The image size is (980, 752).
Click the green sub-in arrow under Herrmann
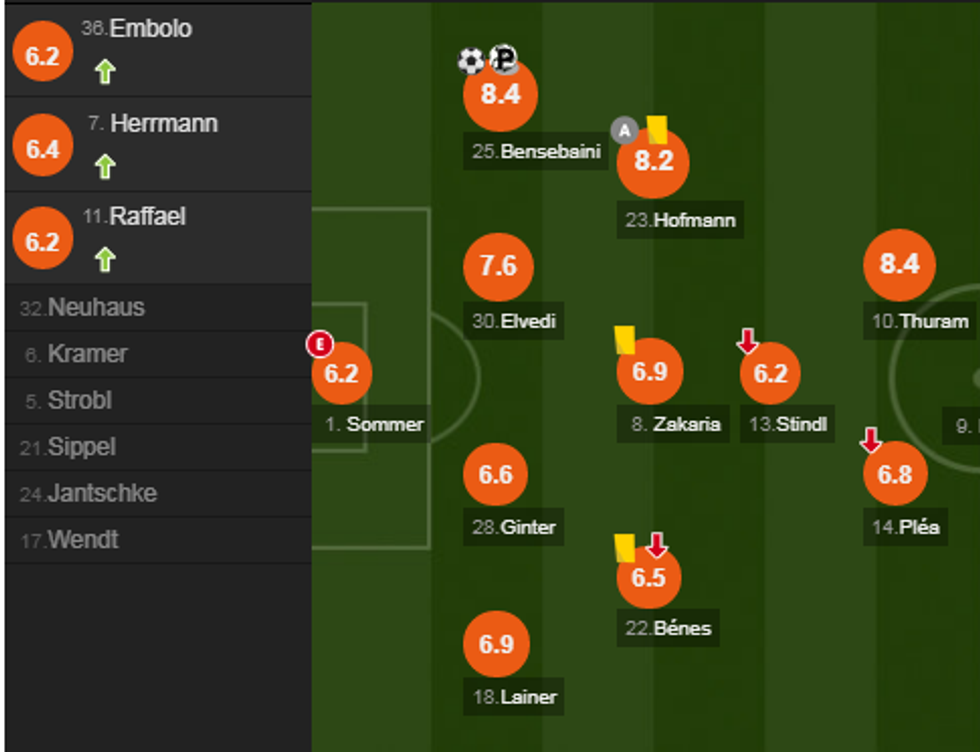pos(105,166)
